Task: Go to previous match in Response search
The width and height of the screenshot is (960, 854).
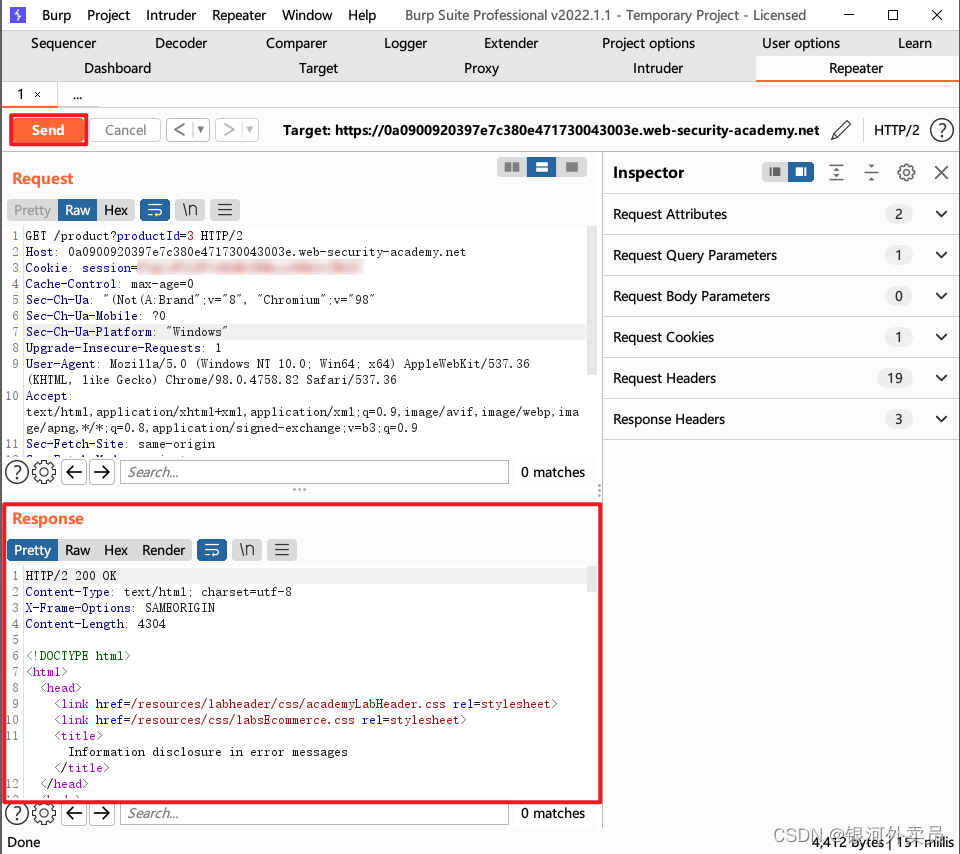Action: pyautogui.click(x=74, y=813)
